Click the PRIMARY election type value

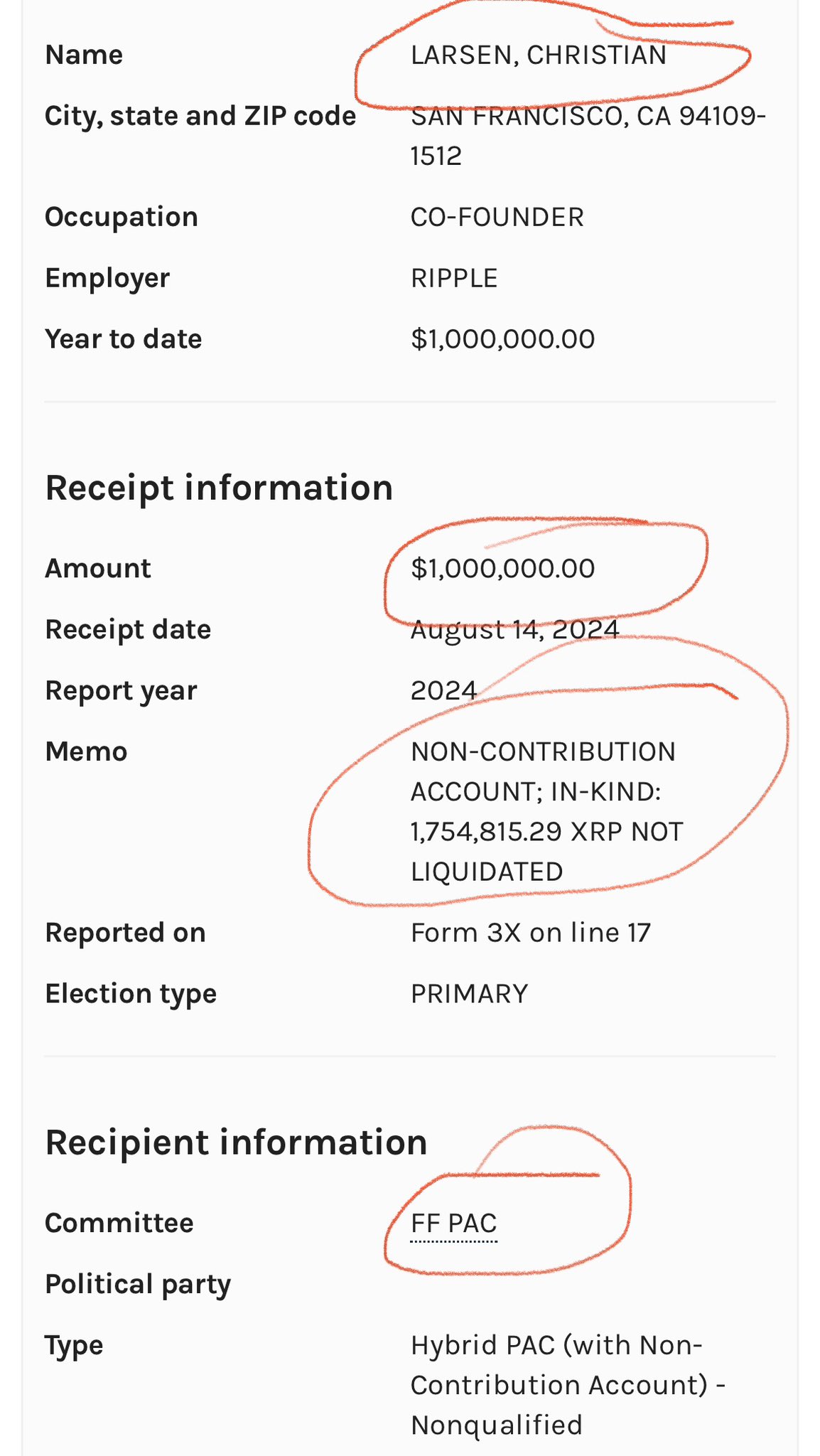click(469, 993)
